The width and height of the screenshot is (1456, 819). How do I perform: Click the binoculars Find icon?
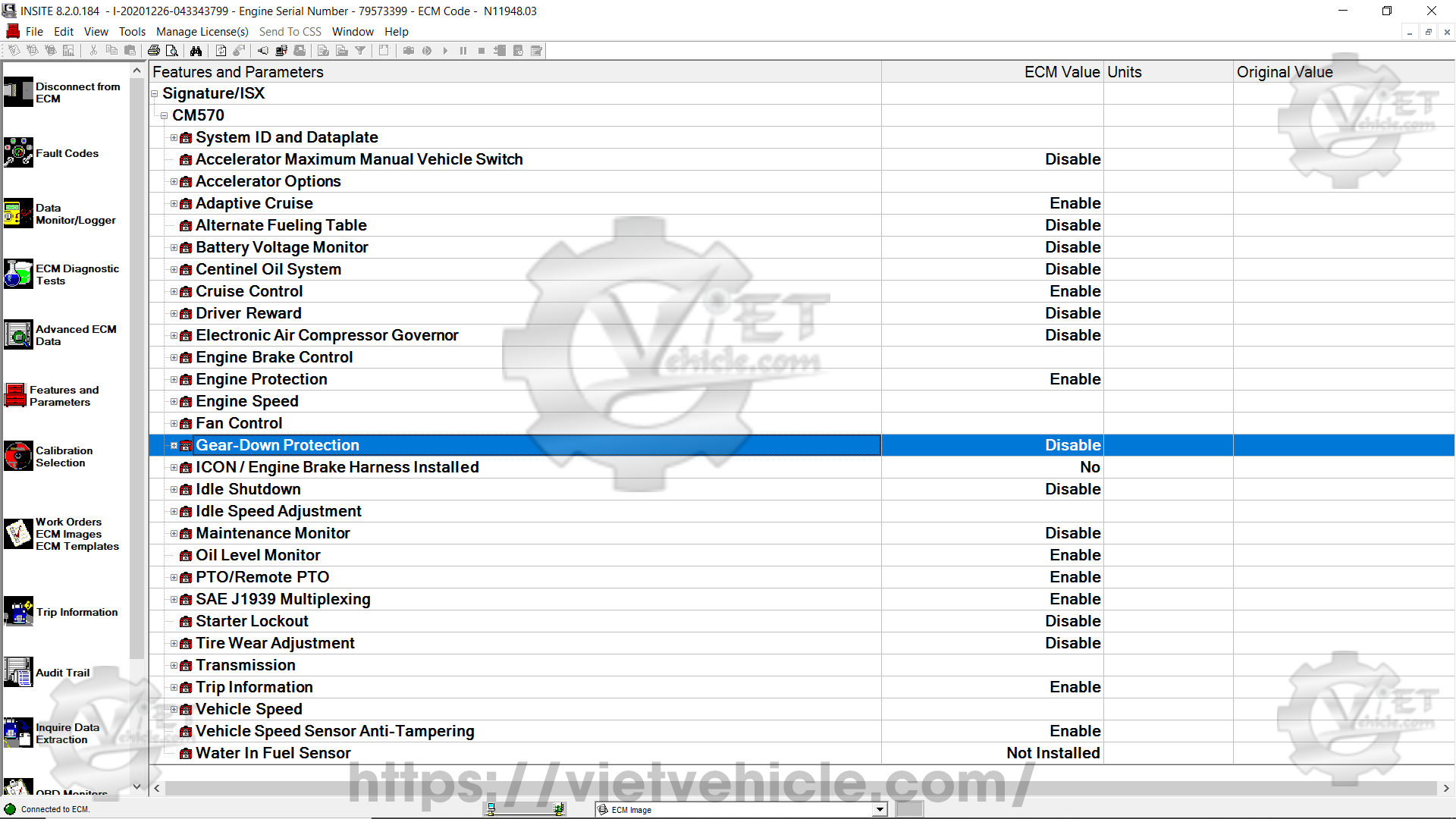click(x=196, y=51)
